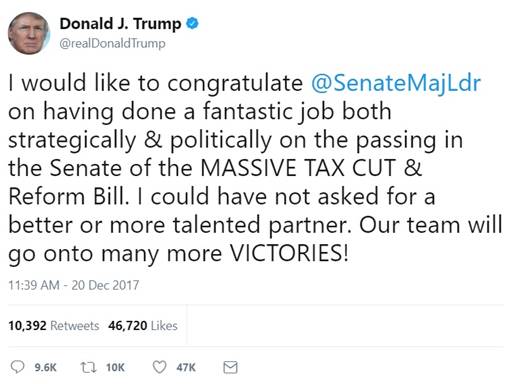Click the blue verified badge
The image size is (515, 384).
point(192,24)
